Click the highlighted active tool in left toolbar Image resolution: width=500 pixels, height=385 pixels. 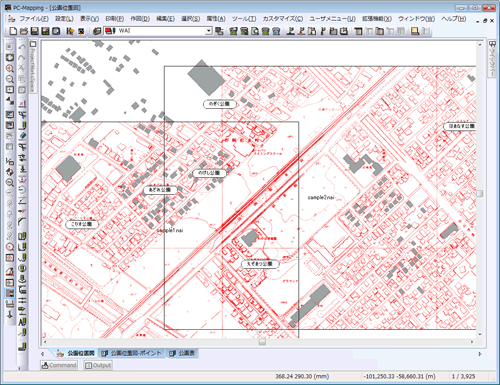(x=10, y=293)
